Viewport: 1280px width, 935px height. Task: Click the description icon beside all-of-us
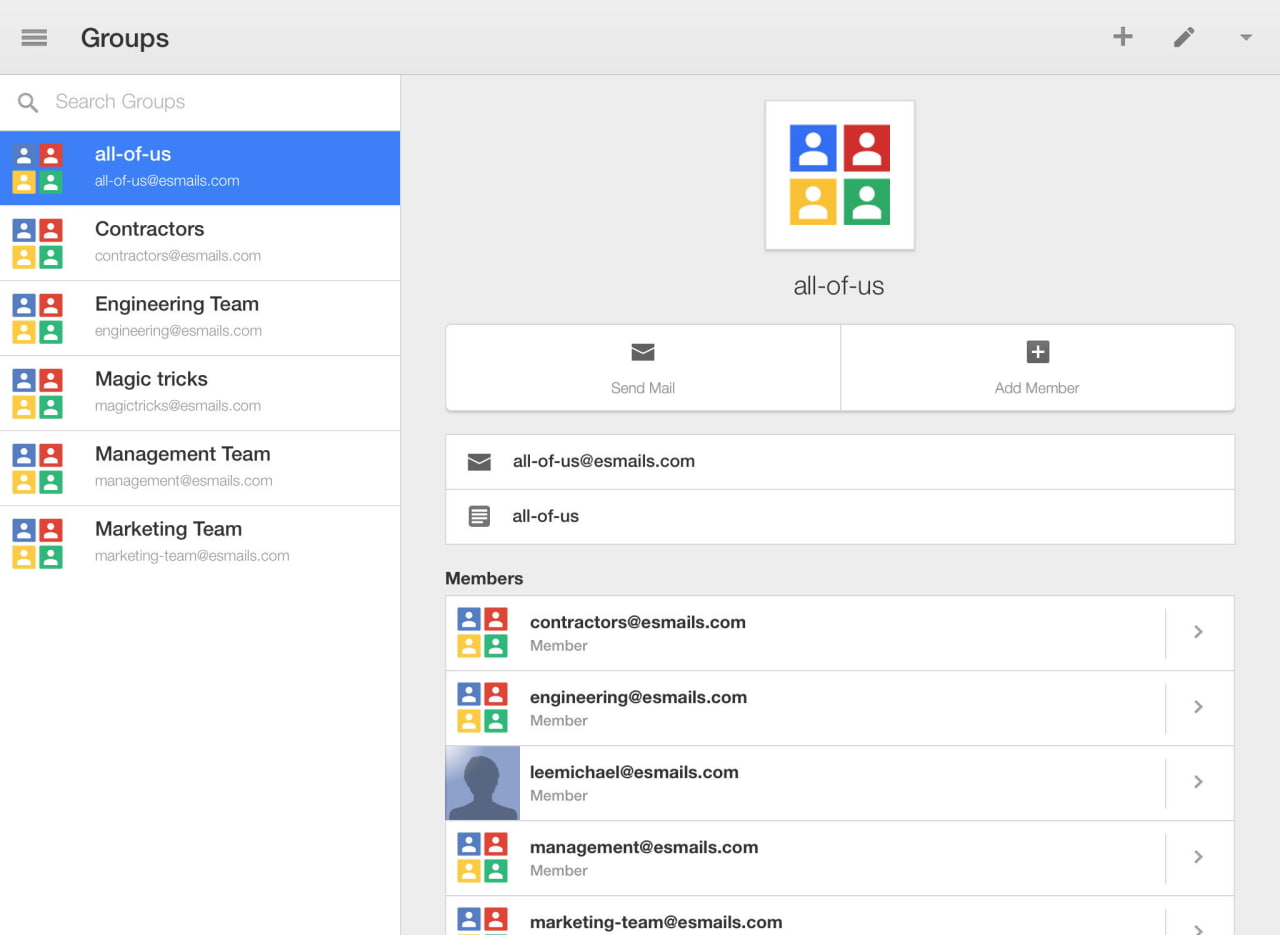[x=479, y=517]
